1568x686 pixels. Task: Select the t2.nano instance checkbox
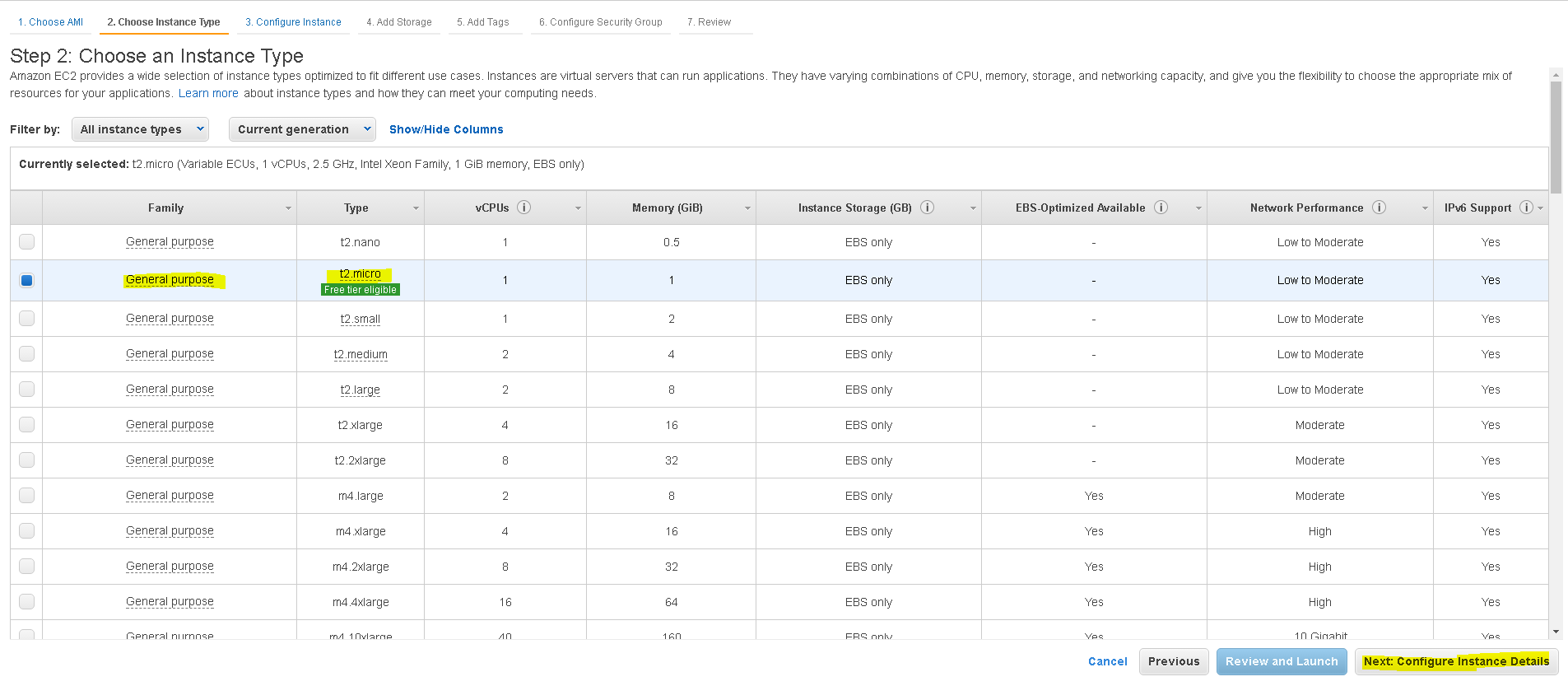tap(27, 241)
